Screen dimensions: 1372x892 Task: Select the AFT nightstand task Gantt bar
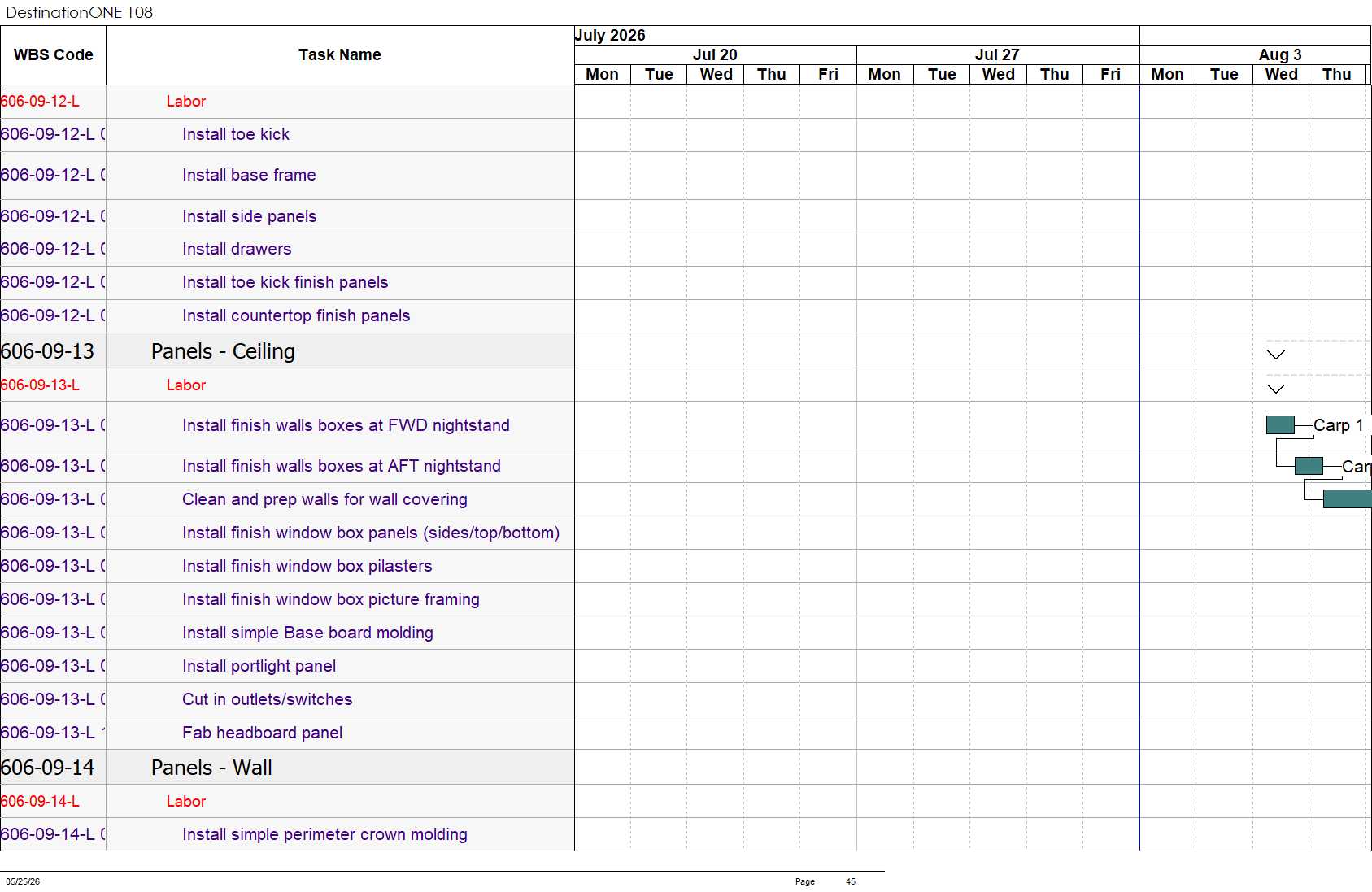click(x=1309, y=466)
